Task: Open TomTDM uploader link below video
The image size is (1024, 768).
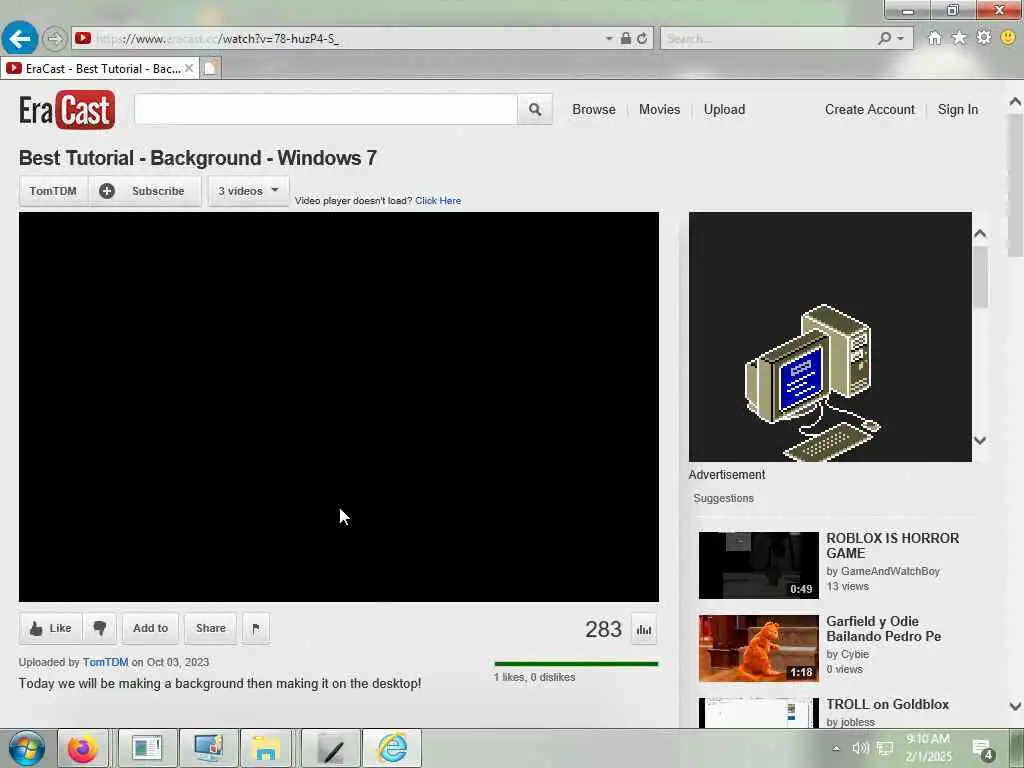Action: pos(105,662)
